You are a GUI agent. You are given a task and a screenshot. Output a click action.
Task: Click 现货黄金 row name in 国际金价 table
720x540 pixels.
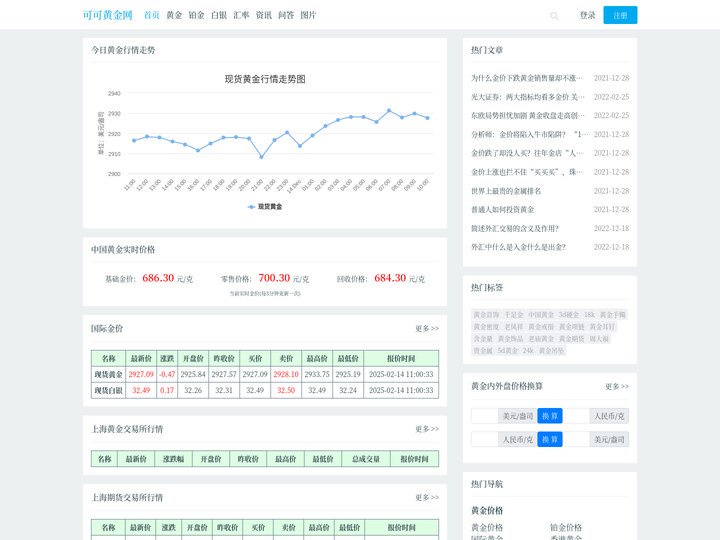tap(108, 374)
